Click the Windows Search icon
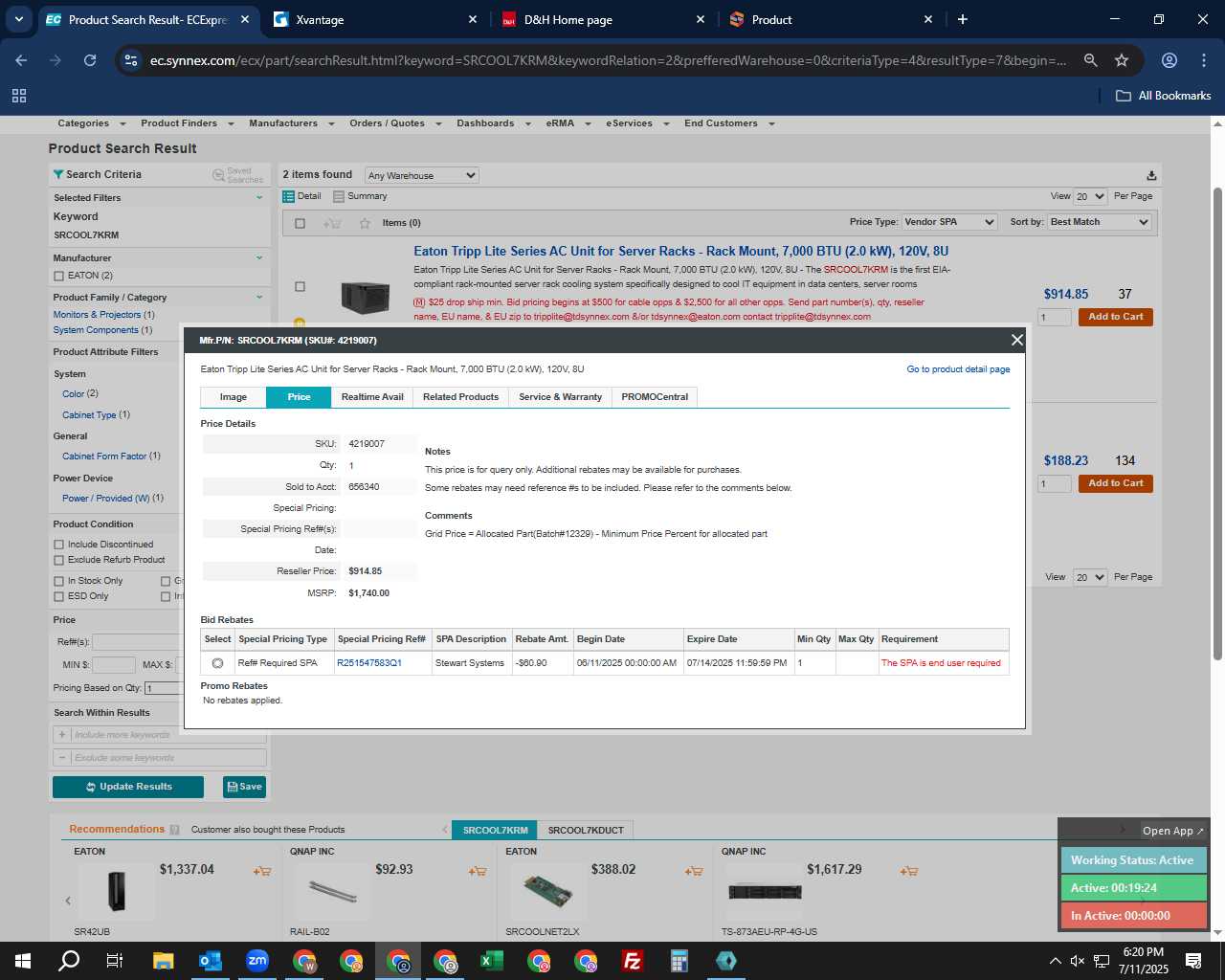Screen dimensions: 1225x980 [69, 961]
